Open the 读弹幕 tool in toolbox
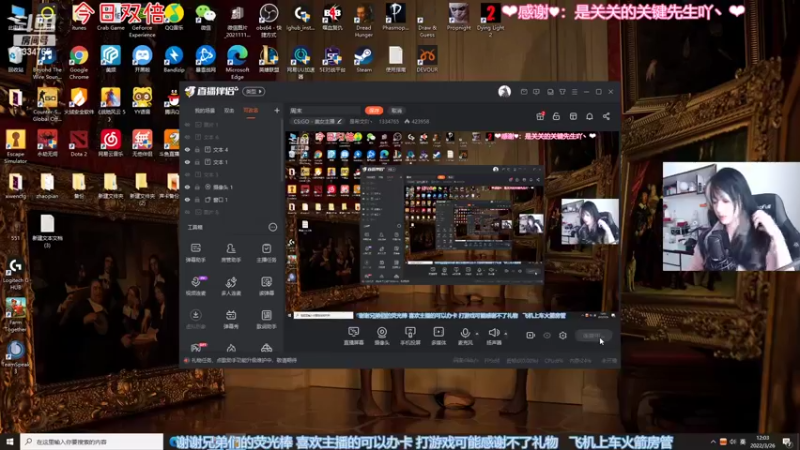This screenshot has width=800, height=450. click(x=266, y=286)
